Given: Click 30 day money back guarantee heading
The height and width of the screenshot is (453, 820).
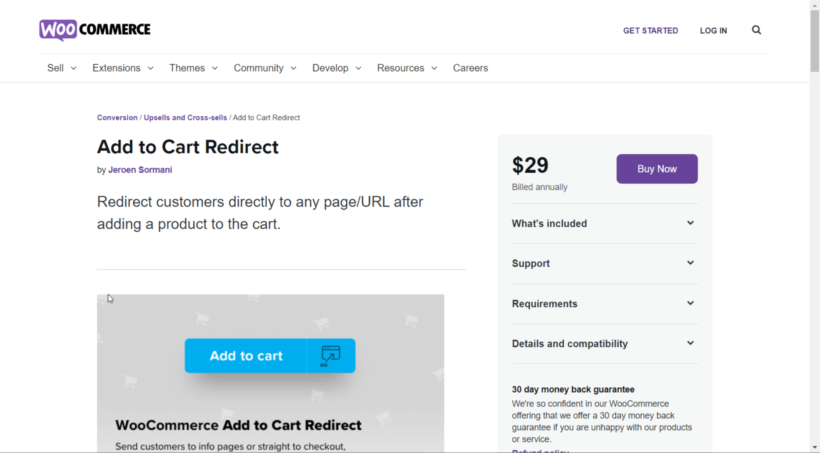Looking at the screenshot, I should (573, 390).
